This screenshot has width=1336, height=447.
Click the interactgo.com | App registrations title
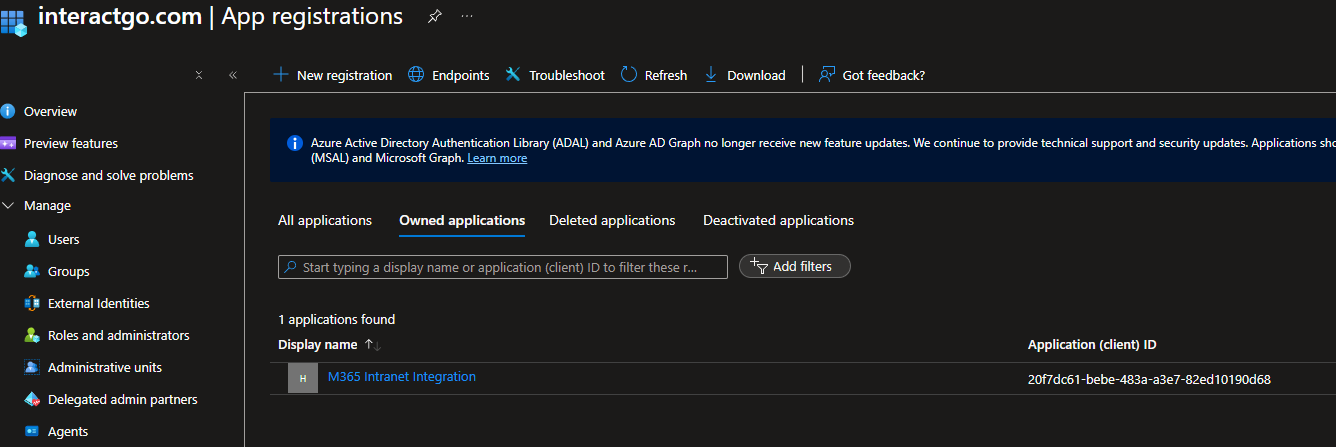(x=220, y=17)
